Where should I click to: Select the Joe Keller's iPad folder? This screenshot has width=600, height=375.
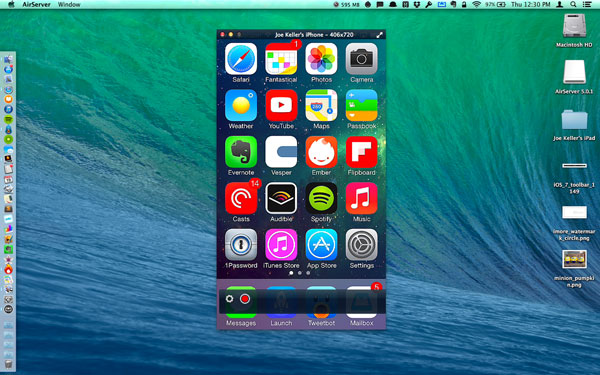[574, 120]
